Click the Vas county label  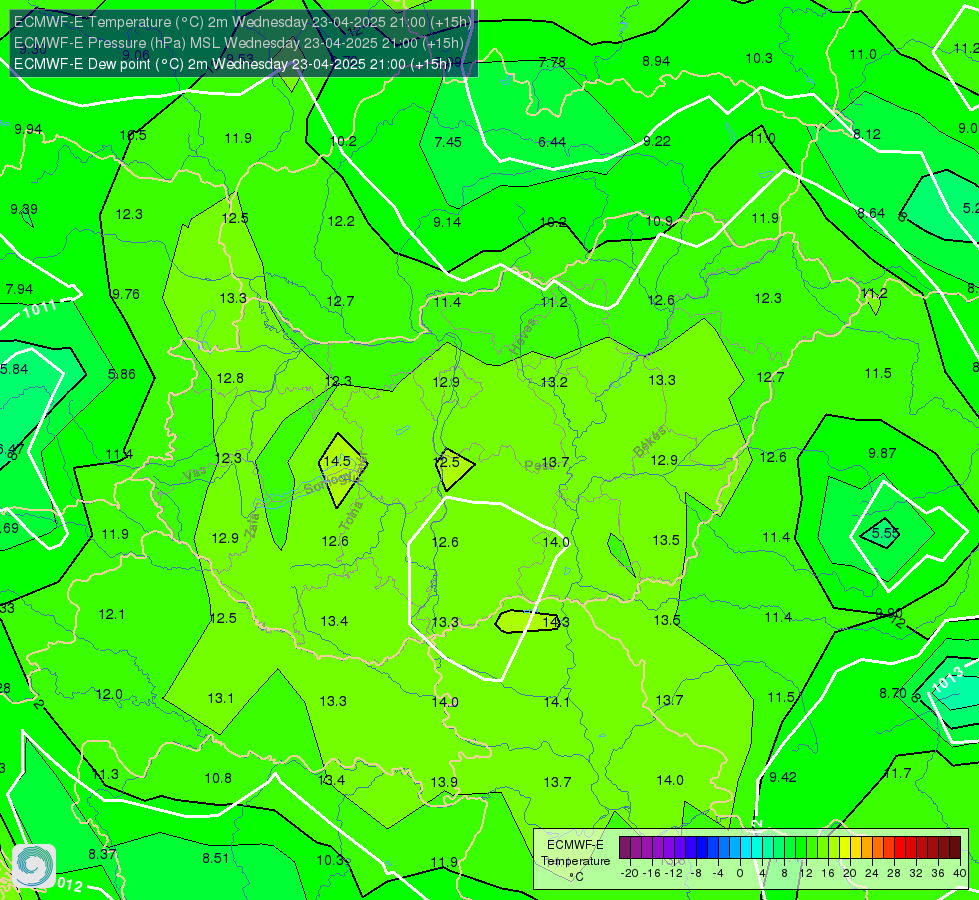[x=195, y=475]
